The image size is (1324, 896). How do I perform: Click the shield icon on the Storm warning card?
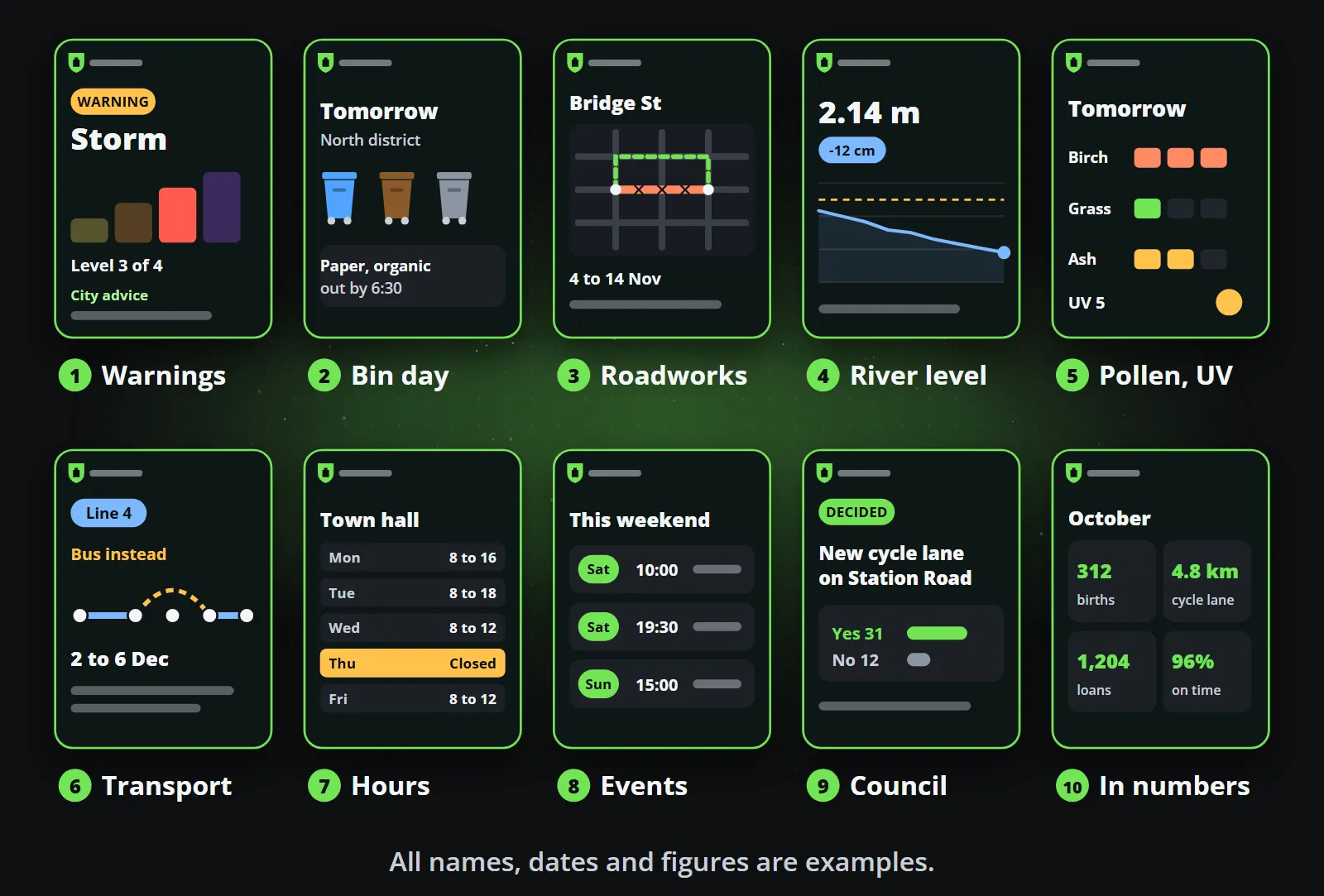(76, 62)
